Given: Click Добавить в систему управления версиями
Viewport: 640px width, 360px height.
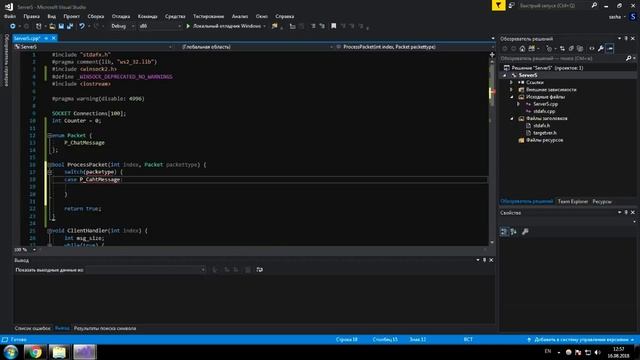Looking at the screenshot, I should click(581, 340).
